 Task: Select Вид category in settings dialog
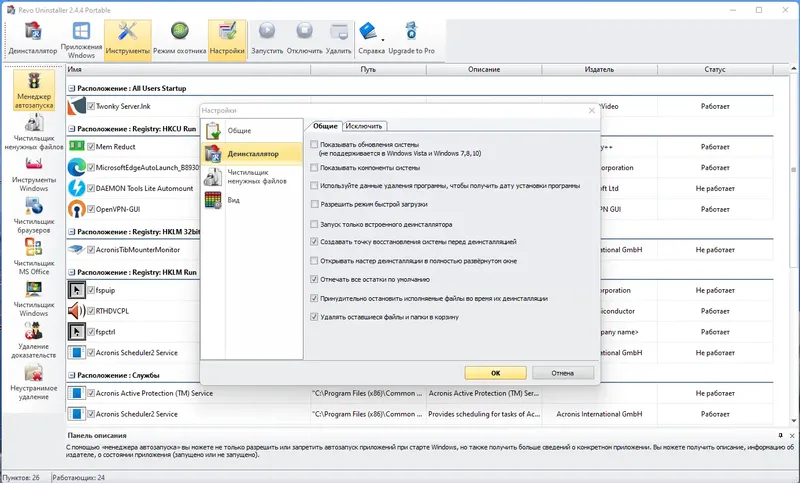pyautogui.click(x=252, y=200)
